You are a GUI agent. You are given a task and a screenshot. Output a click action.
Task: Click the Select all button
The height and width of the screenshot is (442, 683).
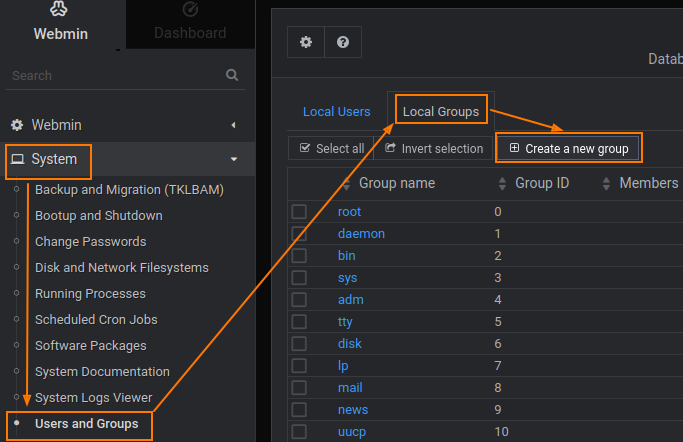[331, 148]
